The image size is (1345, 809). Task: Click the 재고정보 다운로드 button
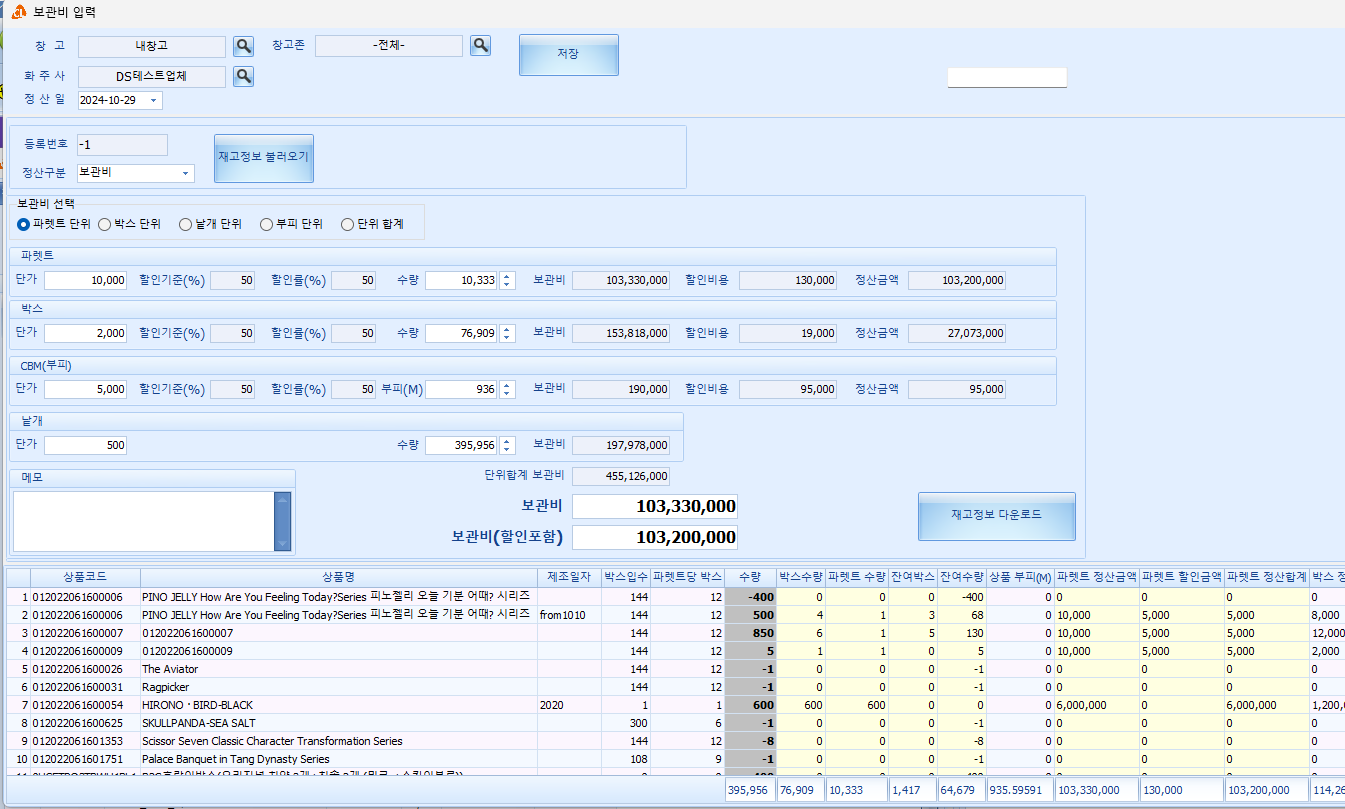point(996,515)
